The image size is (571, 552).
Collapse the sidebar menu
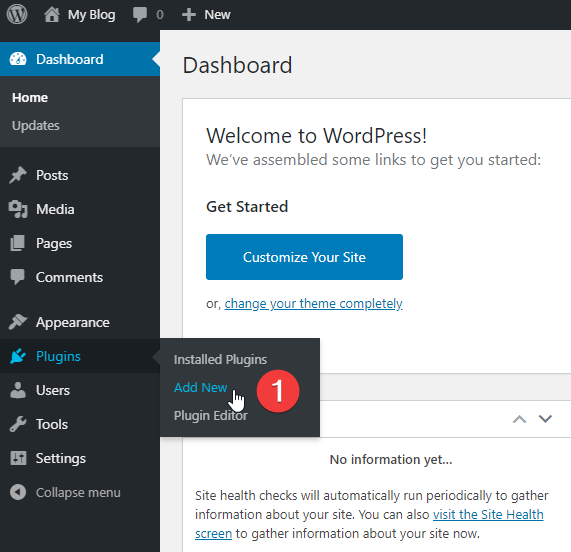tap(65, 492)
